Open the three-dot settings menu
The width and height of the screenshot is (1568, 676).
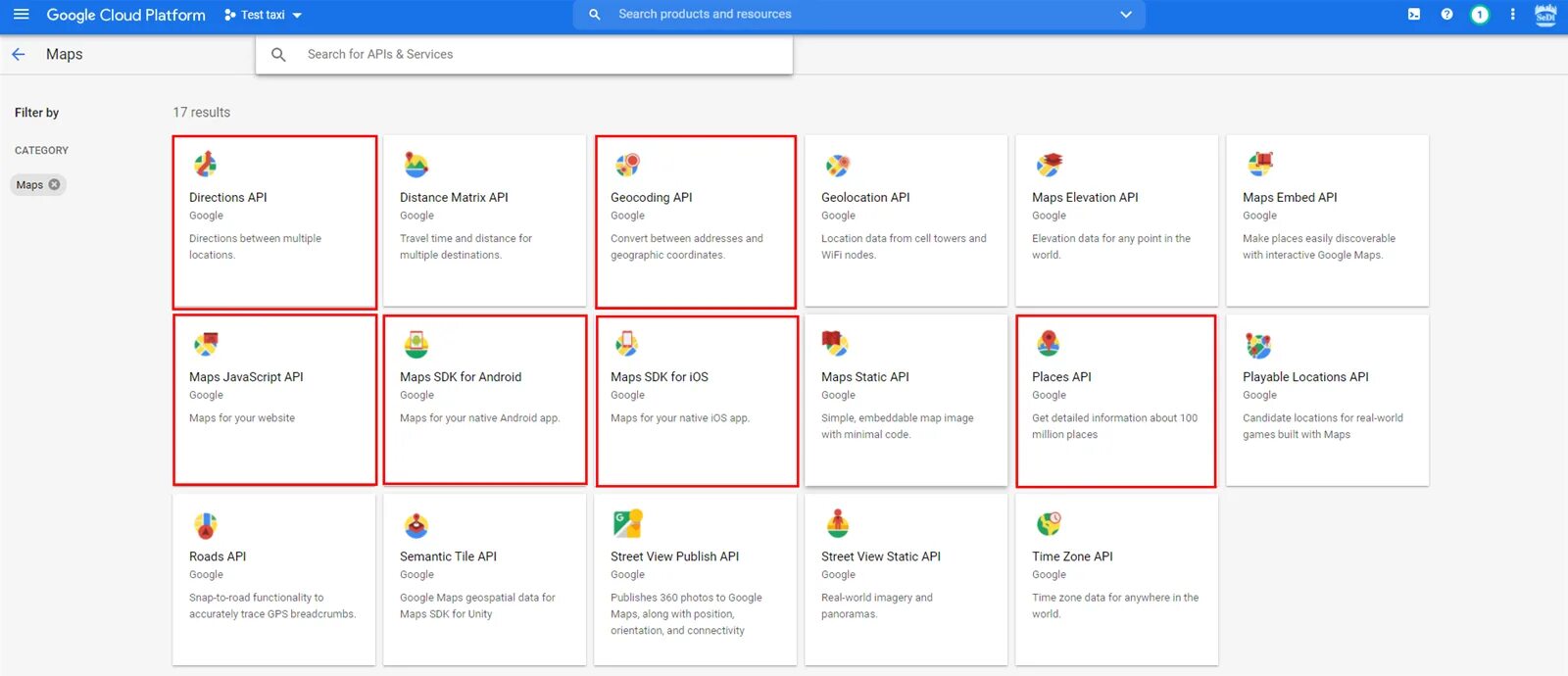click(x=1512, y=15)
